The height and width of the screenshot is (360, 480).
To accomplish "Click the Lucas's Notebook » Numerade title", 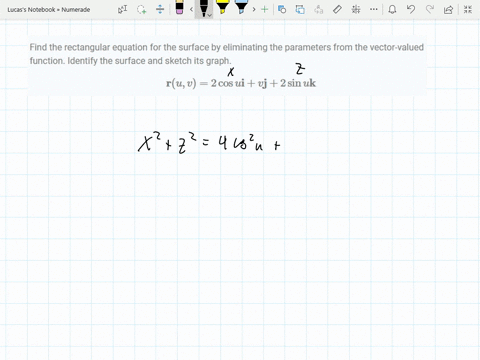I will [x=49, y=10].
